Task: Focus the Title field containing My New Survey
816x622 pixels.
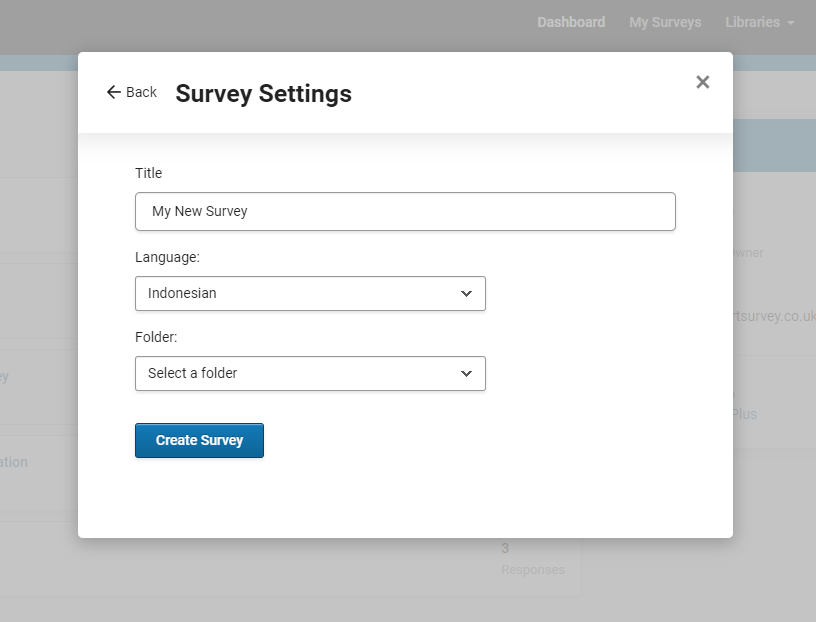Action: pos(405,212)
